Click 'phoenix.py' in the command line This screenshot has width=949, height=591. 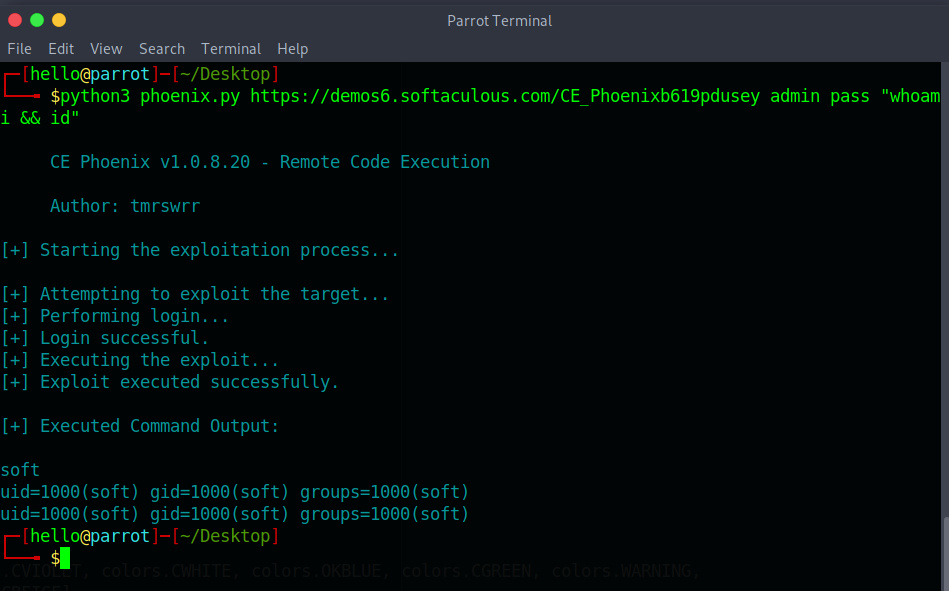(x=190, y=96)
